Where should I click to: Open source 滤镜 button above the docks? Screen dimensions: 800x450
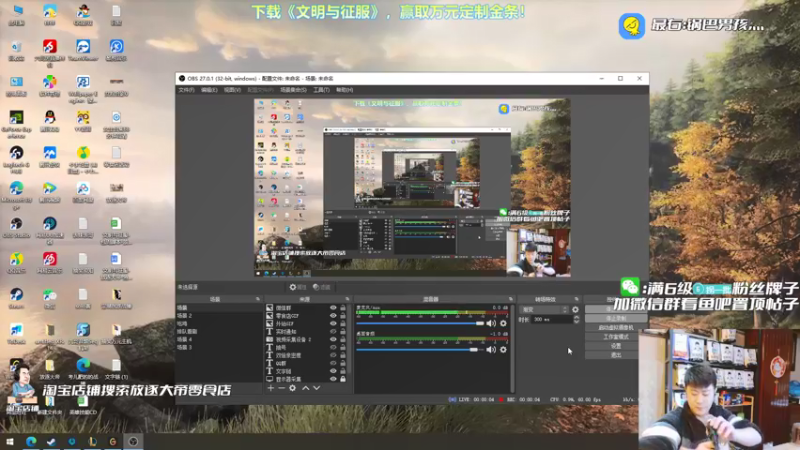tap(321, 287)
